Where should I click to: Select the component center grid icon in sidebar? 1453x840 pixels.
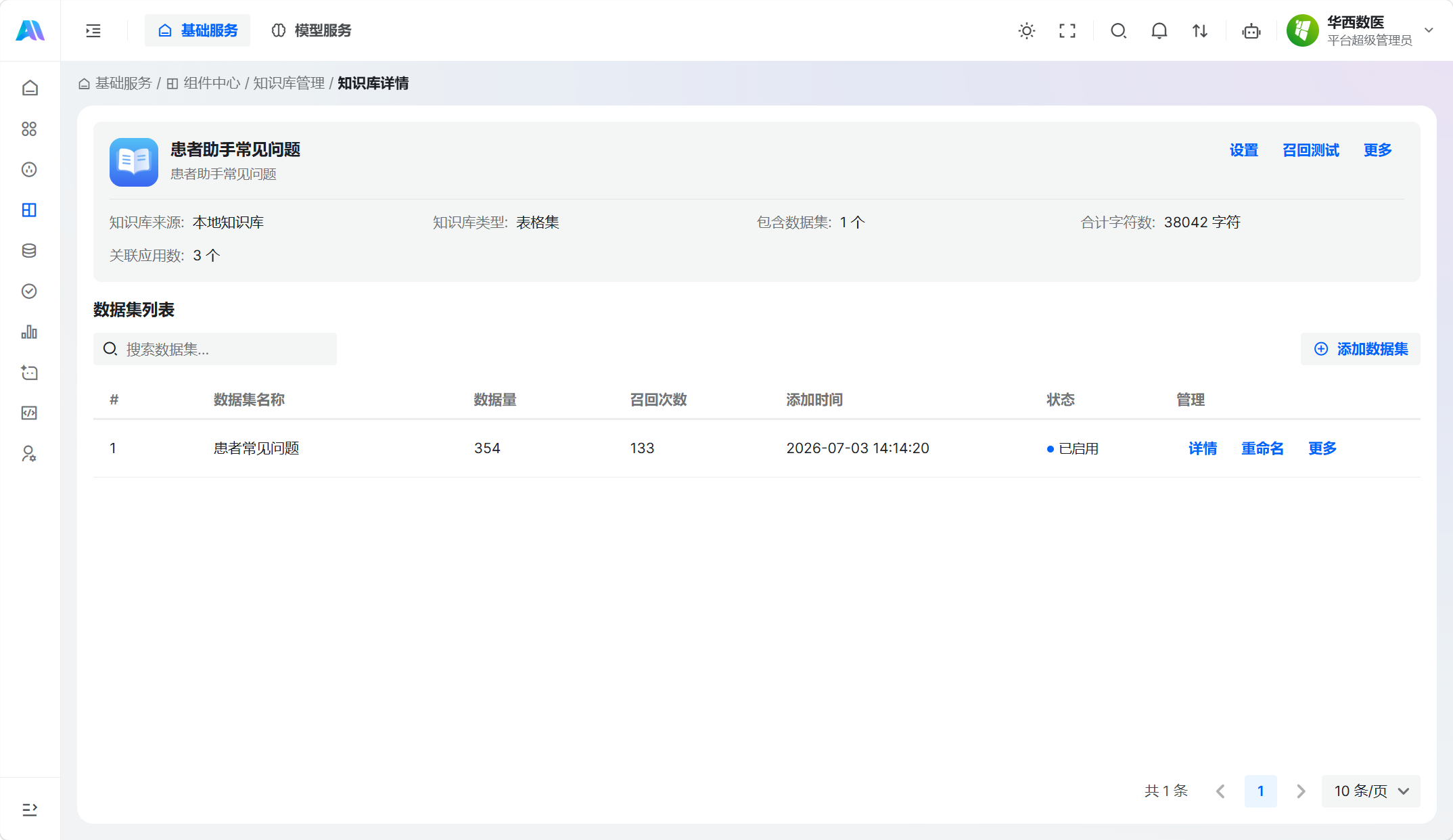coord(29,210)
